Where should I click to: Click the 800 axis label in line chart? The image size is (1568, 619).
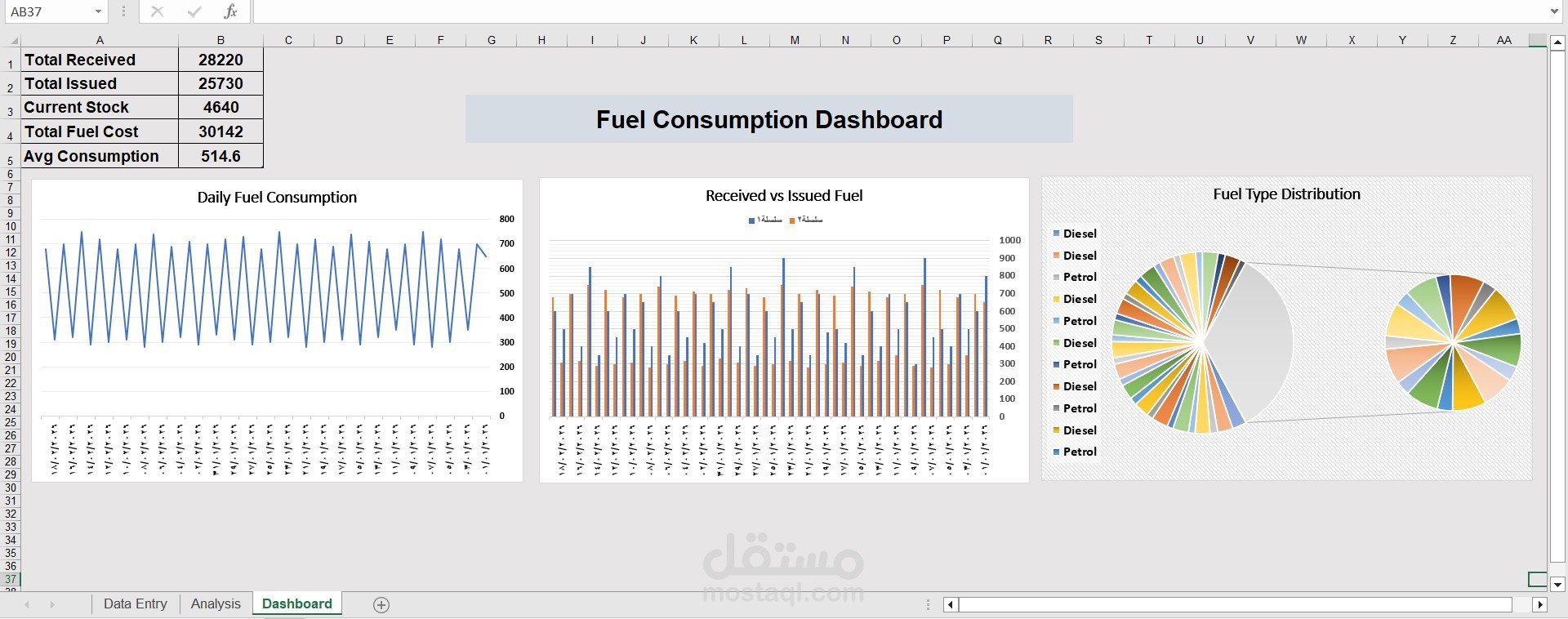506,219
